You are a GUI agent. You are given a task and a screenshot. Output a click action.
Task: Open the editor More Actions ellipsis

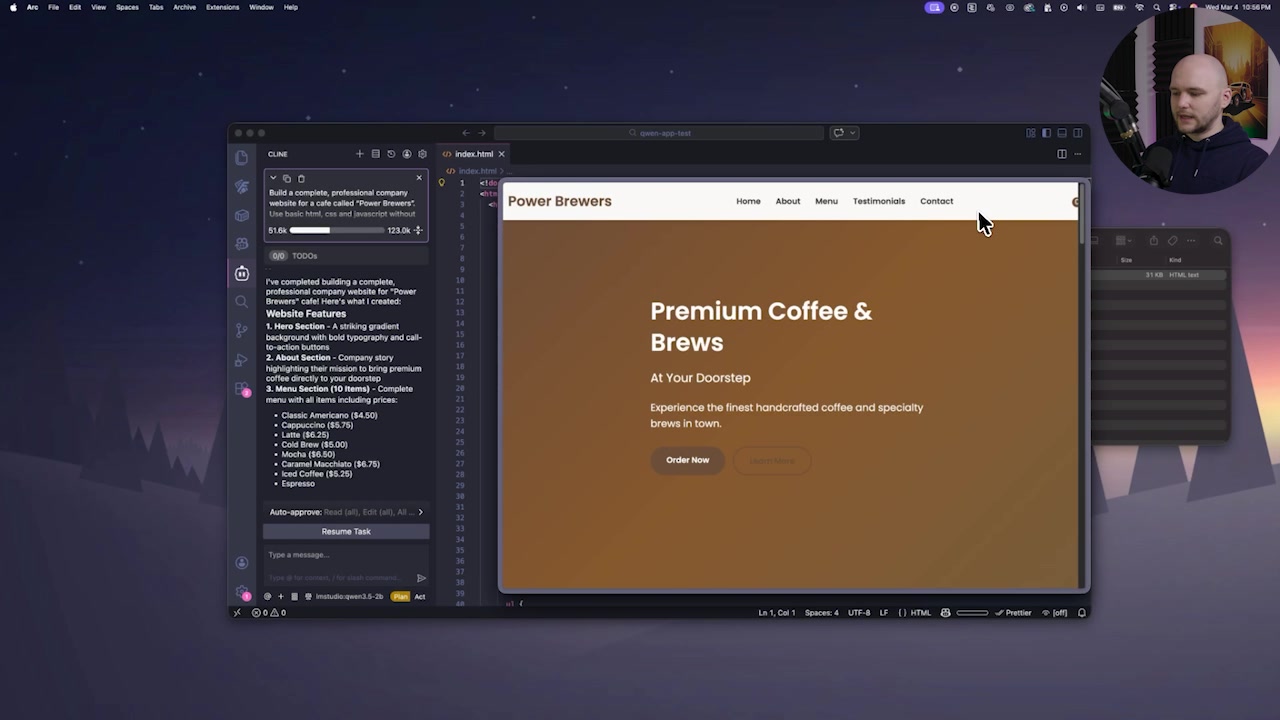click(x=1077, y=154)
